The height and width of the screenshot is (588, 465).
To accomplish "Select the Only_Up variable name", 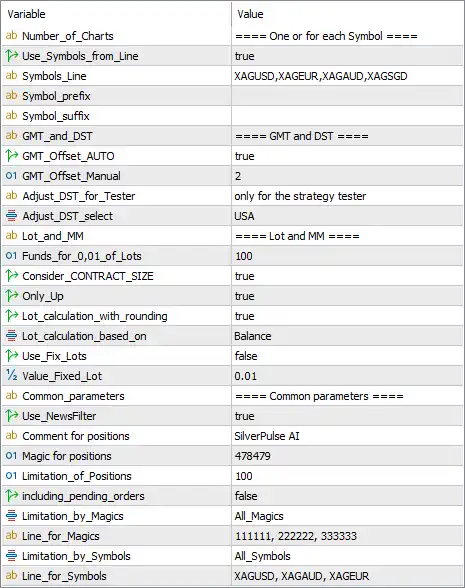I will 43,296.
